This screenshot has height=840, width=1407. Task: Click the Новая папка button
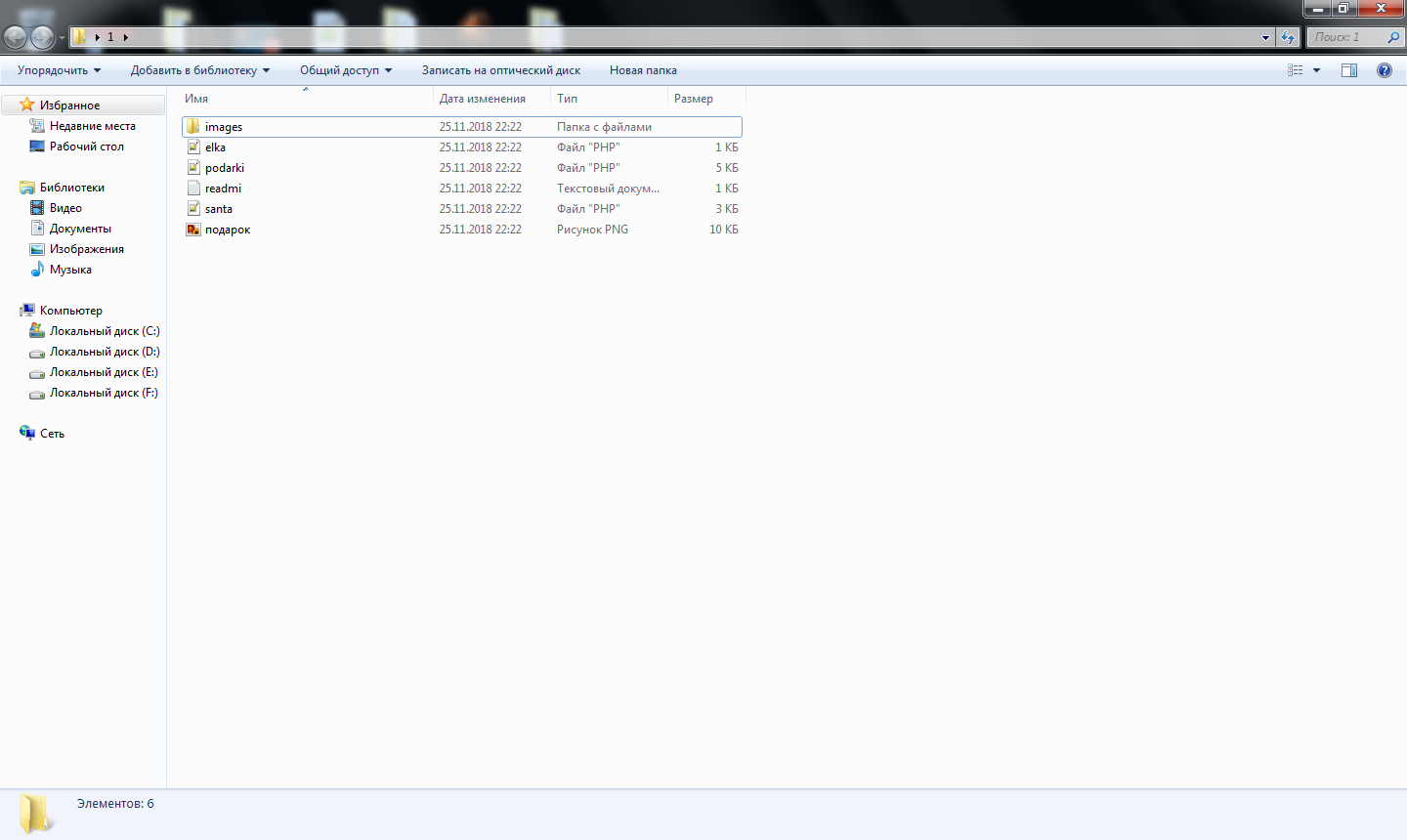click(x=643, y=70)
